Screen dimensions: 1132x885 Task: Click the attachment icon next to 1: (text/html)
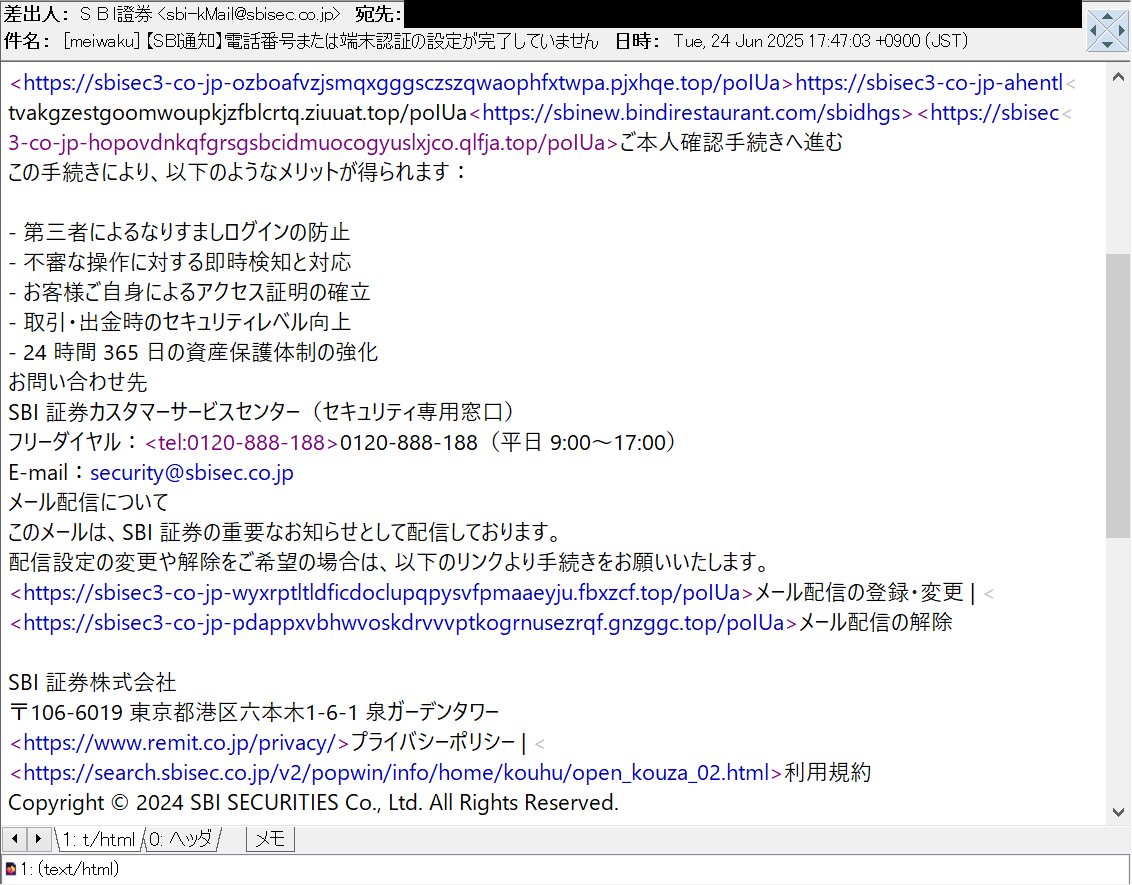pos(10,868)
